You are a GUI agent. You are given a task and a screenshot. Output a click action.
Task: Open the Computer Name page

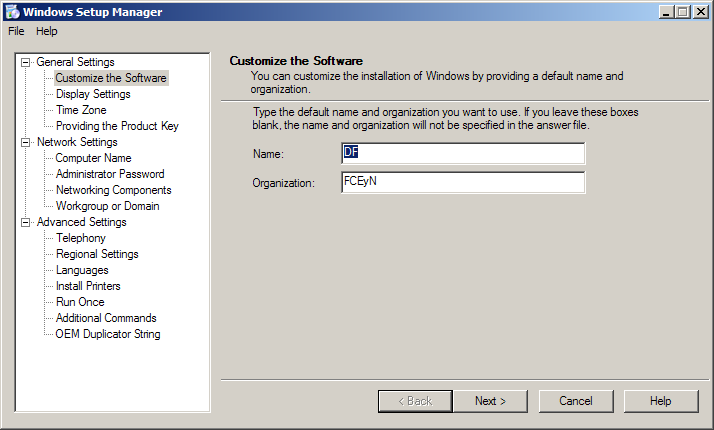coord(93,158)
